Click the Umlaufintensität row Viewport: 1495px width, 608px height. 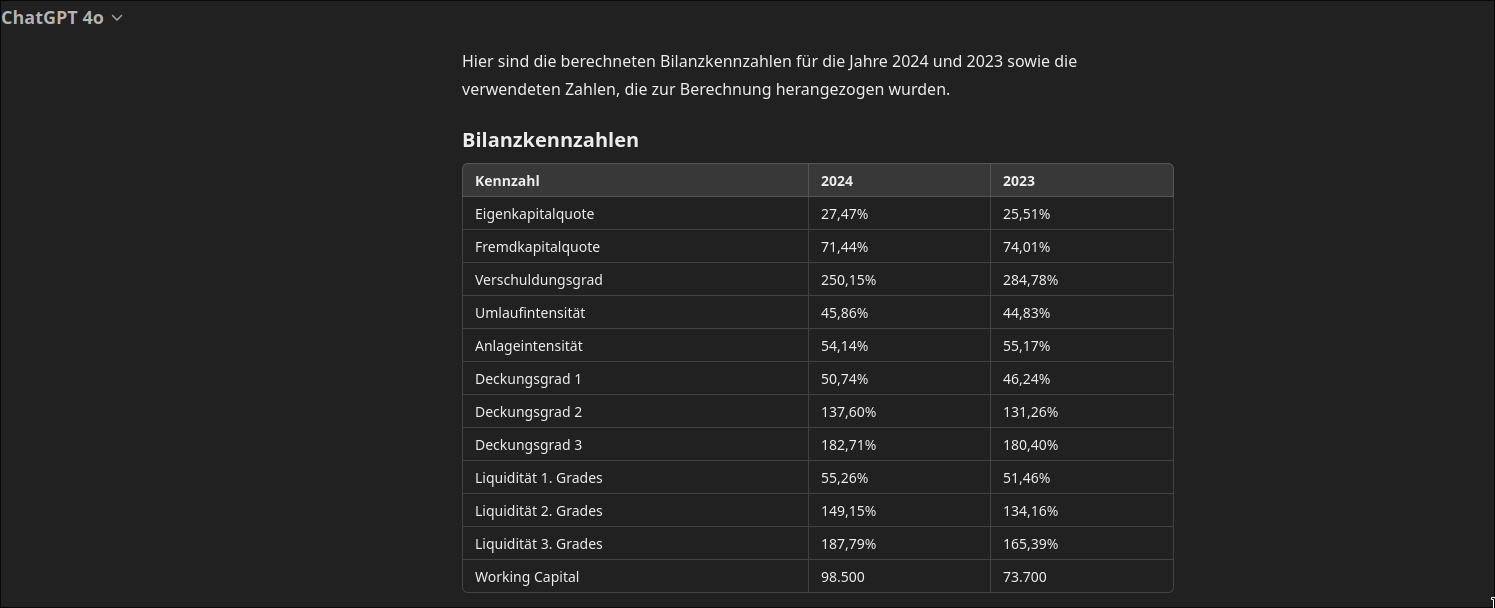tap(531, 312)
